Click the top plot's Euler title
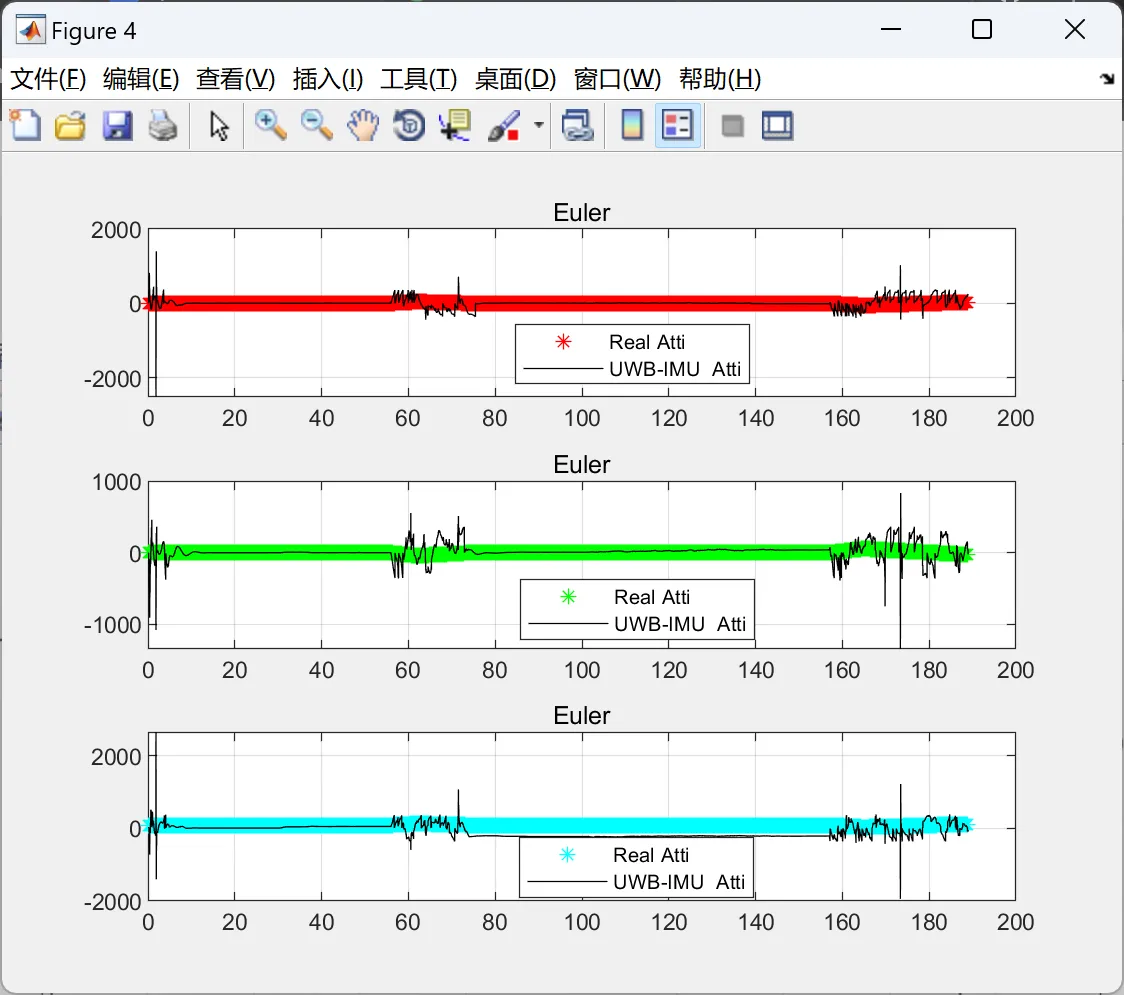The image size is (1124, 995). click(x=581, y=212)
